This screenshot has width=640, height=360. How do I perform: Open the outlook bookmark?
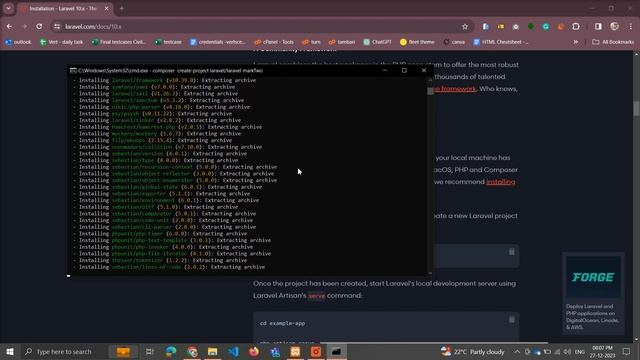pyautogui.click(x=18, y=42)
